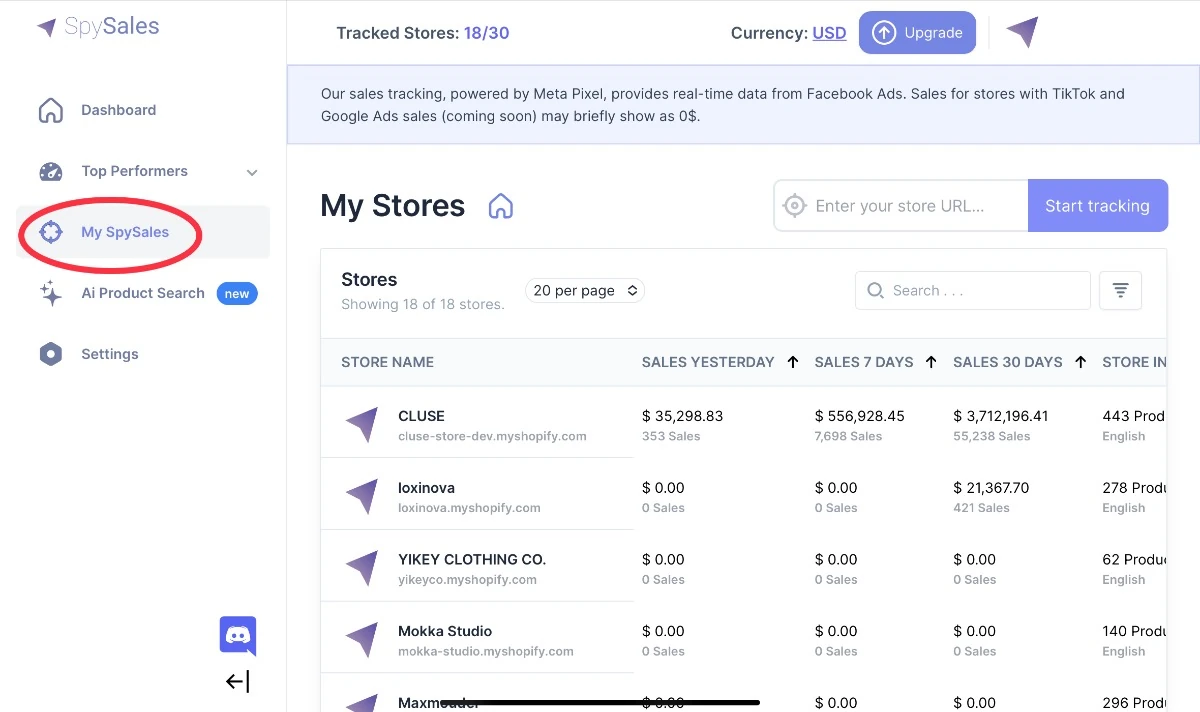Sort by Sales 30 Days arrow
This screenshot has height=712, width=1200.
[1081, 362]
